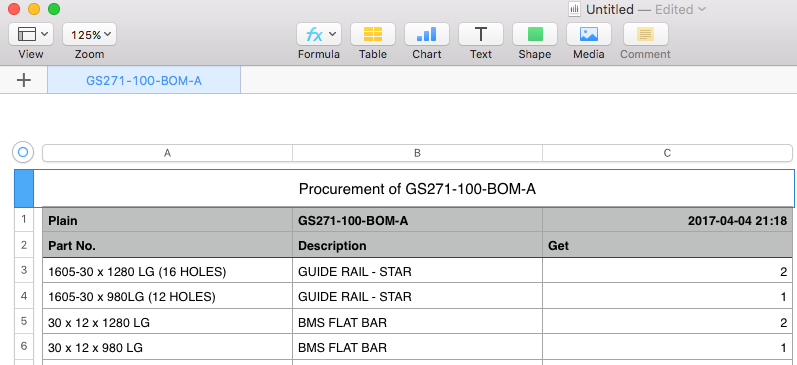Select GUIDE RAIL - STAR cell in row 4
The height and width of the screenshot is (365, 797).
[417, 296]
